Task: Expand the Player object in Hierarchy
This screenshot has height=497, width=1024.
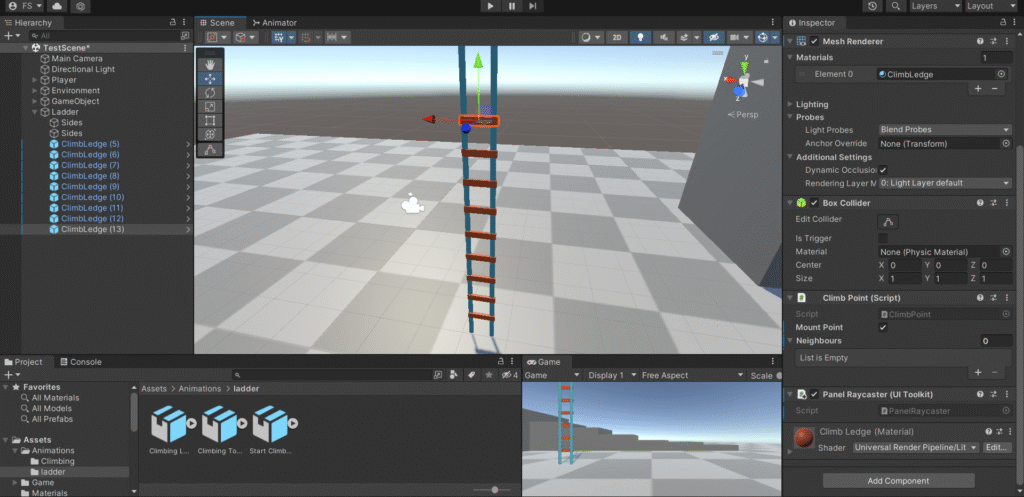Action: (35, 80)
